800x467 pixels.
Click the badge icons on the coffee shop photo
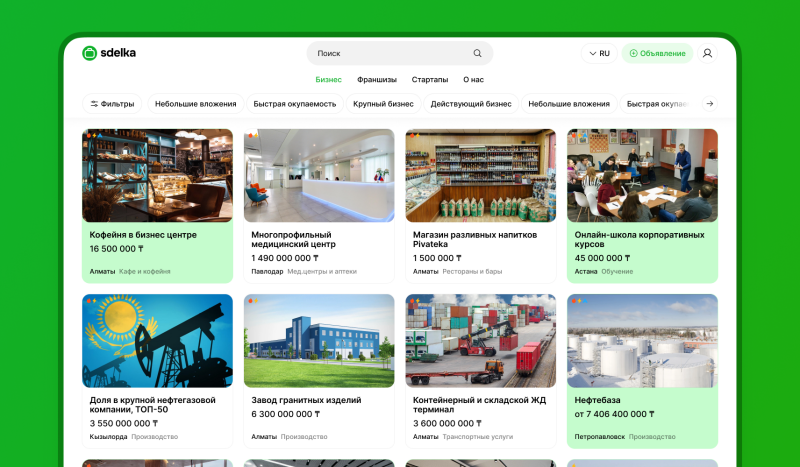pos(94,136)
